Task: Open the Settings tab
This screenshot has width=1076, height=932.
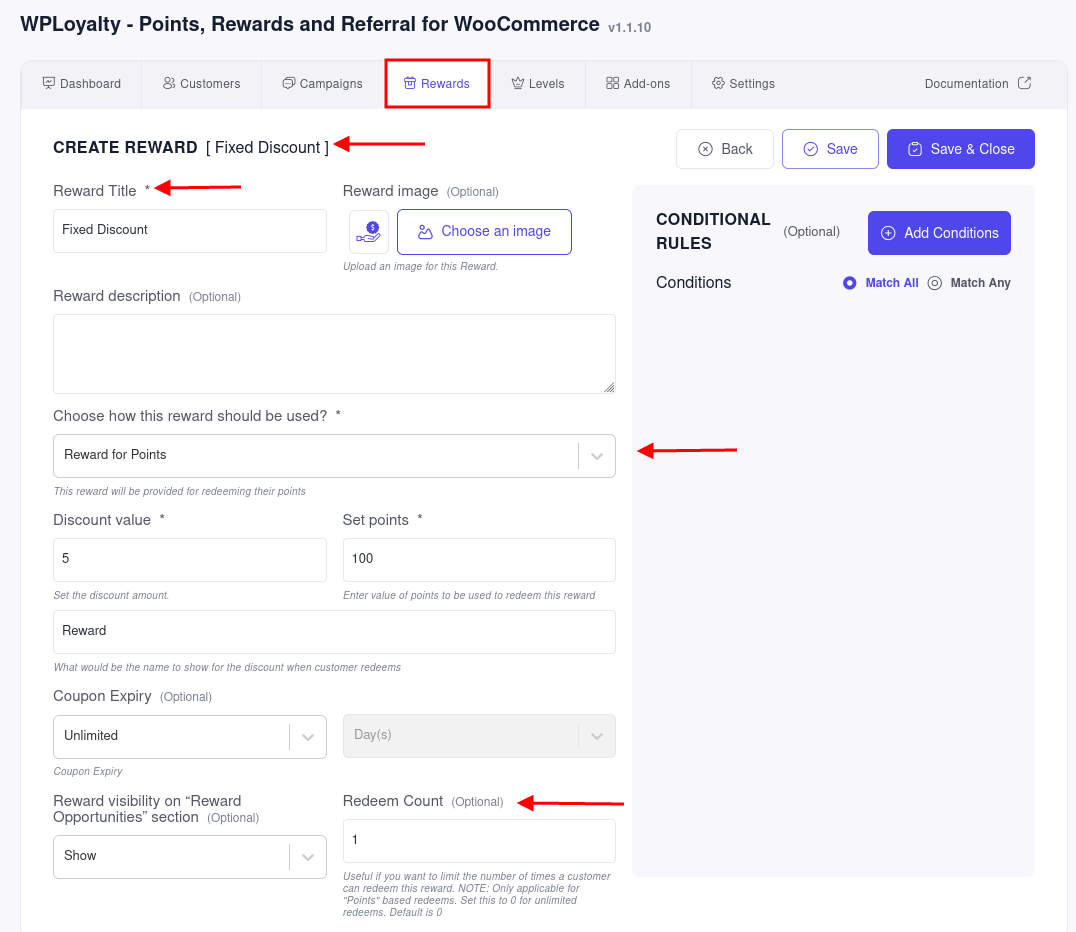Action: (743, 84)
